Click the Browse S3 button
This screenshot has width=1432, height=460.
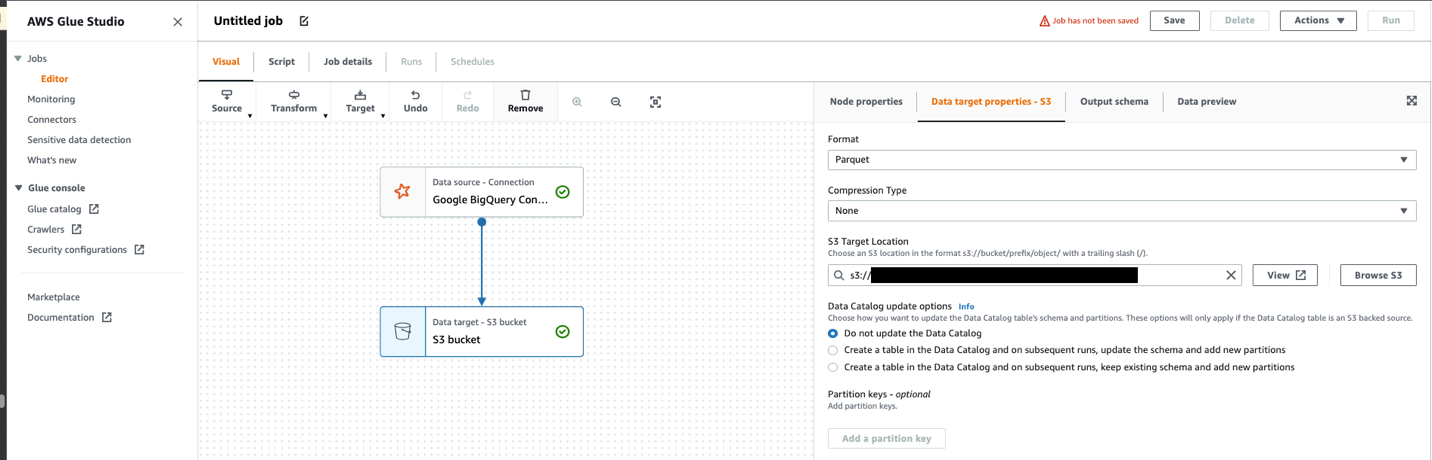[x=1378, y=275]
